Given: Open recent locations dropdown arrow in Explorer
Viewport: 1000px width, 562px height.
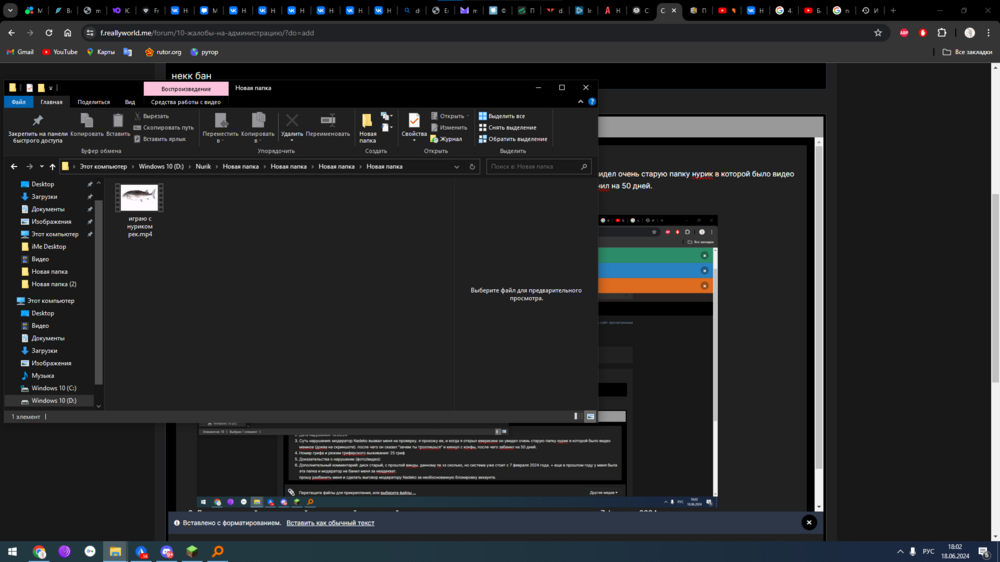Looking at the screenshot, I should click(x=41, y=166).
